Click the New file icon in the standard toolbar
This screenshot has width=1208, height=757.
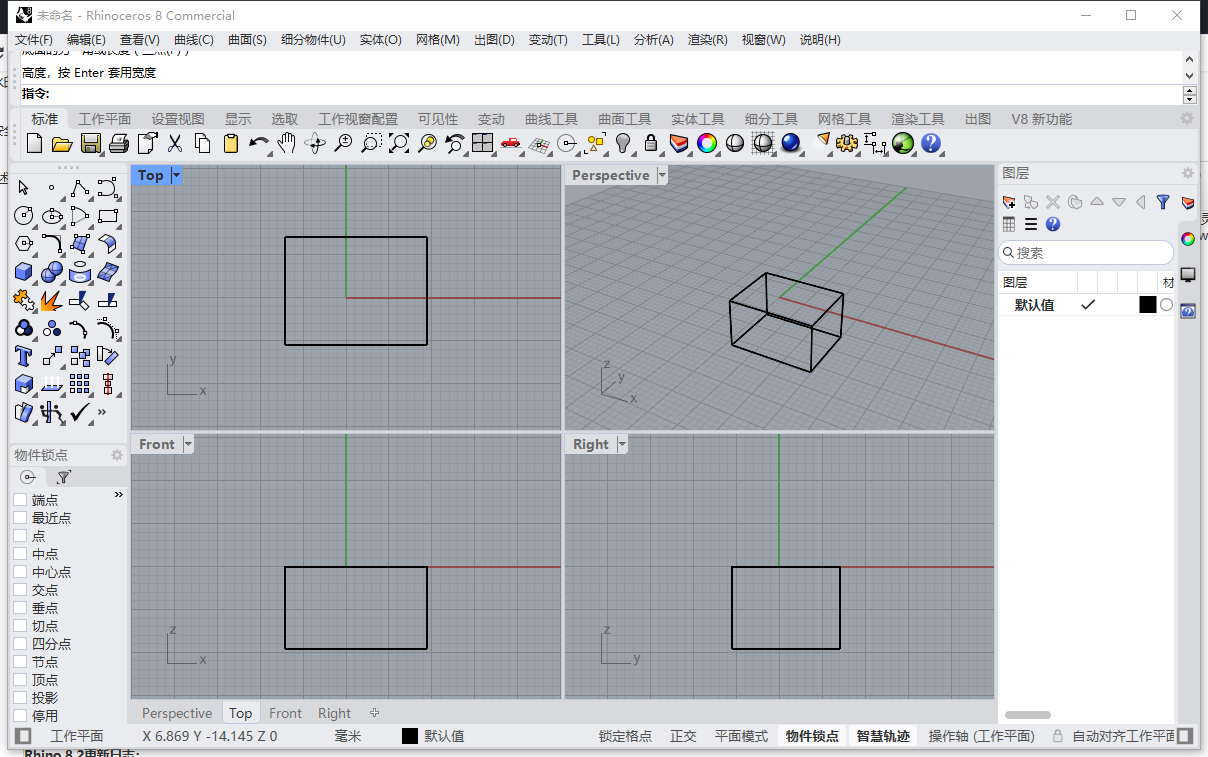[34, 143]
